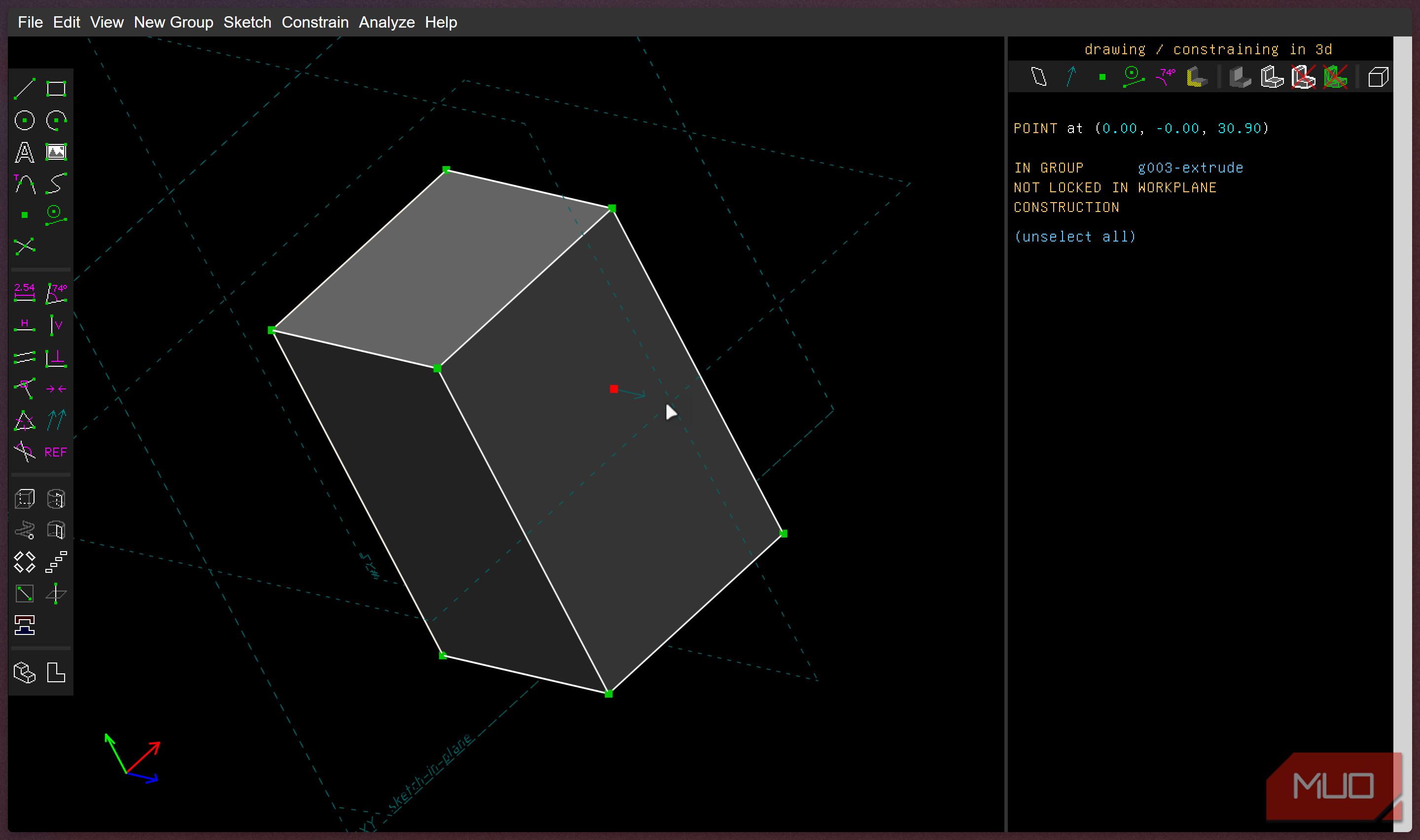
Task: Toggle shaded faces visibility yellow icon
Action: pyautogui.click(x=1197, y=77)
